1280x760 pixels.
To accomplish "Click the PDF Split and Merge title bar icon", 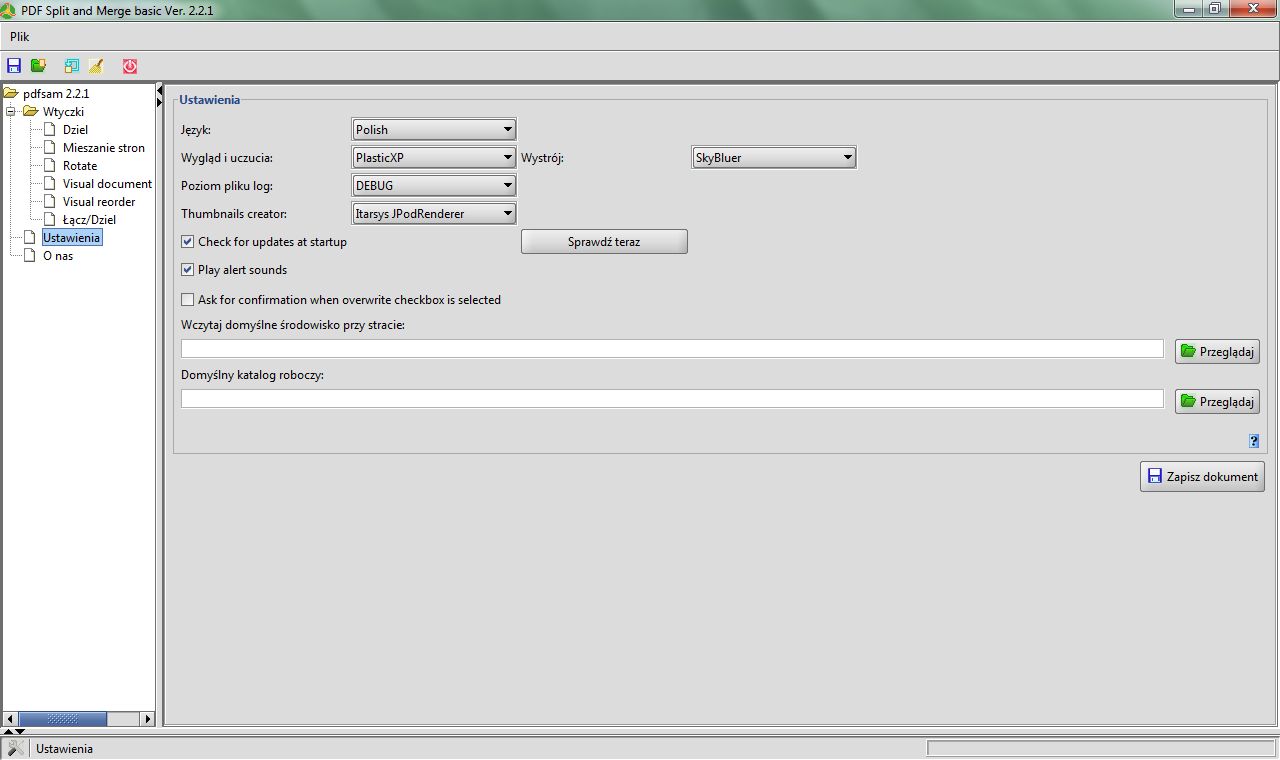I will (x=10, y=10).
